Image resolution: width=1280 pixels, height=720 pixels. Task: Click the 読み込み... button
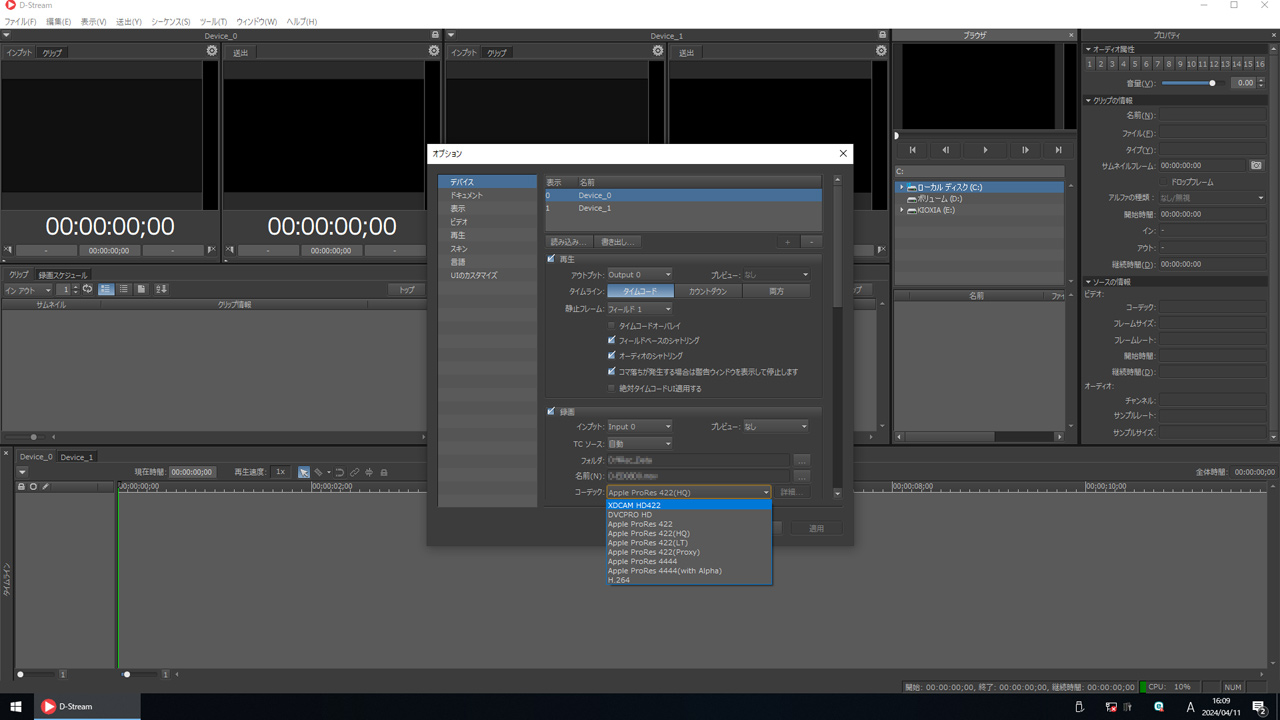pos(567,242)
